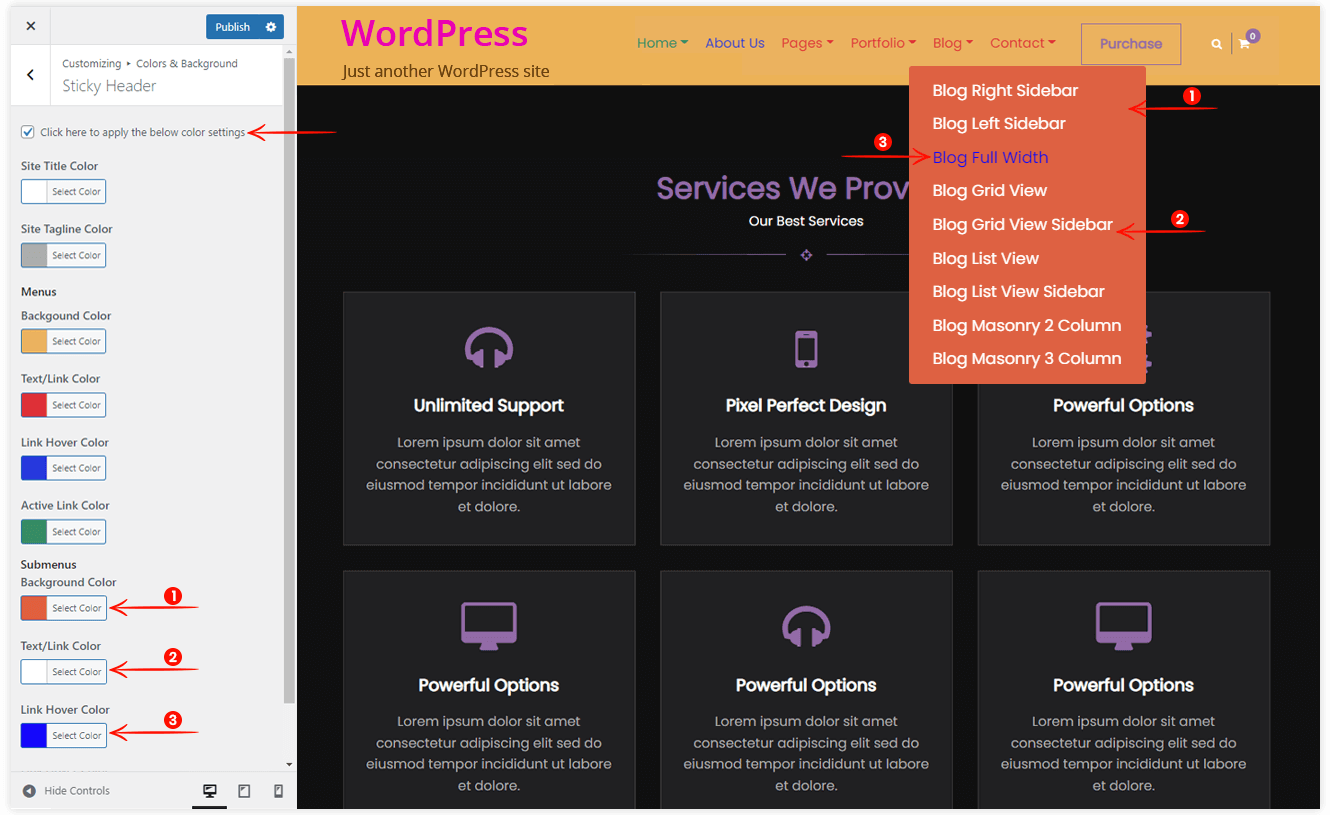Switch to tablet preview device icon
The width and height of the screenshot is (1330, 815).
[244, 791]
